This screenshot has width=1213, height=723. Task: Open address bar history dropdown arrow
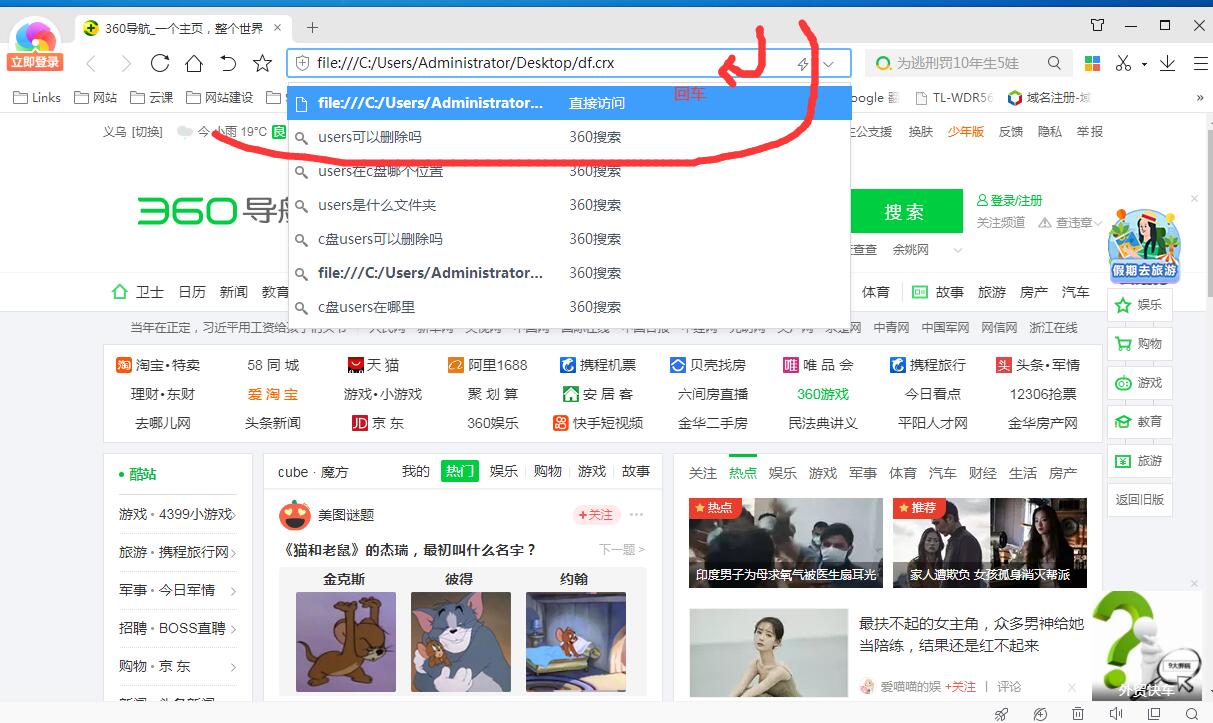[828, 64]
